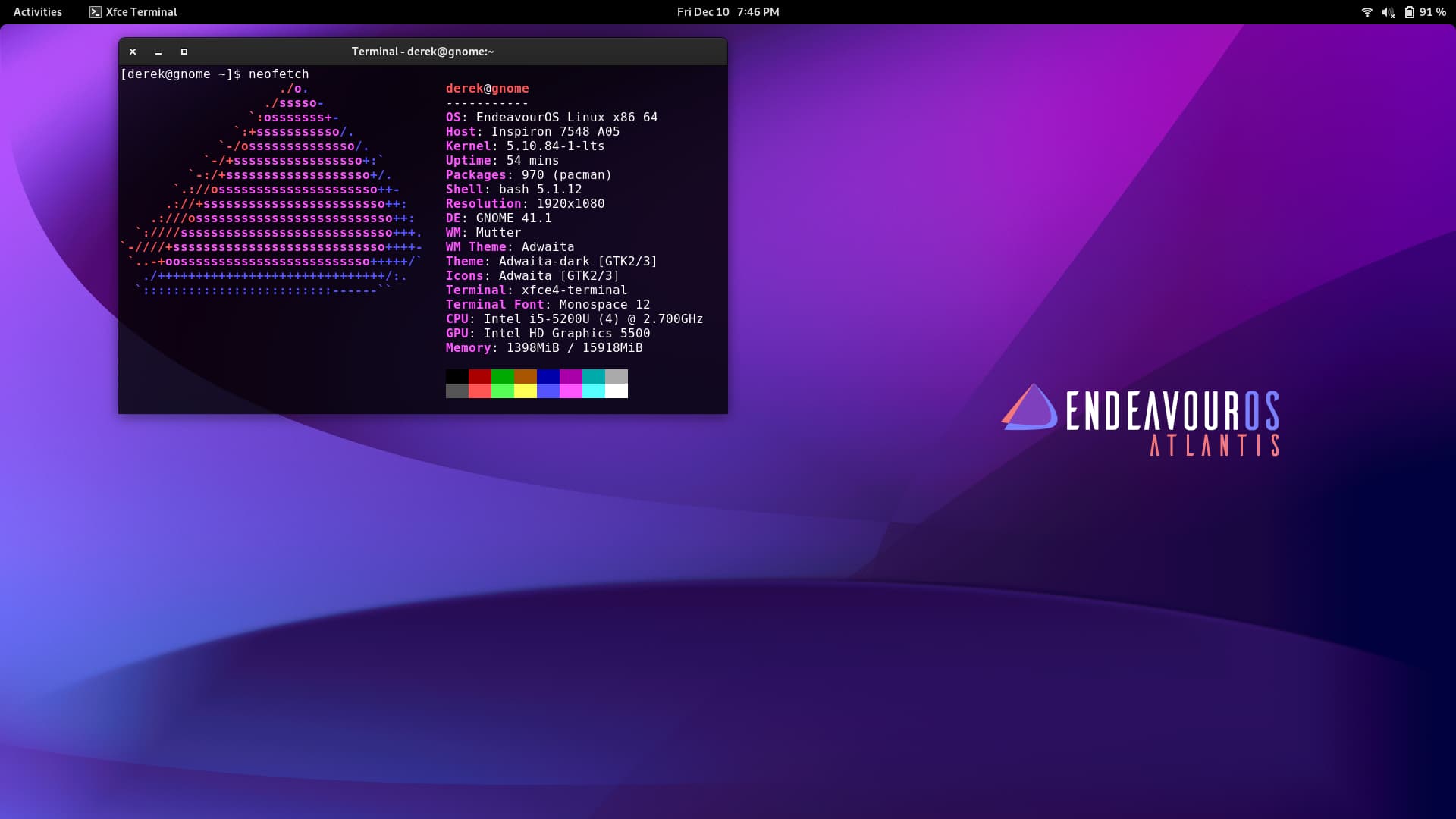1456x819 pixels.
Task: Click the Memory usage line in neofetch
Action: pyautogui.click(x=544, y=347)
